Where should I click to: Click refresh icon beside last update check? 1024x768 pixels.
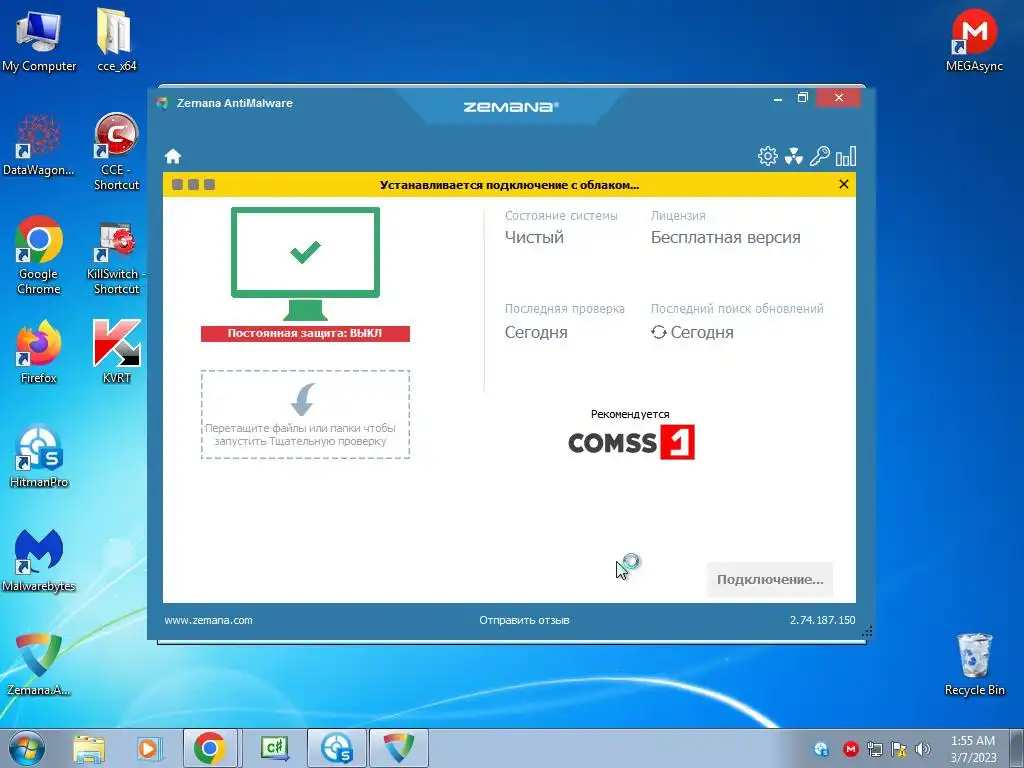[x=658, y=332]
